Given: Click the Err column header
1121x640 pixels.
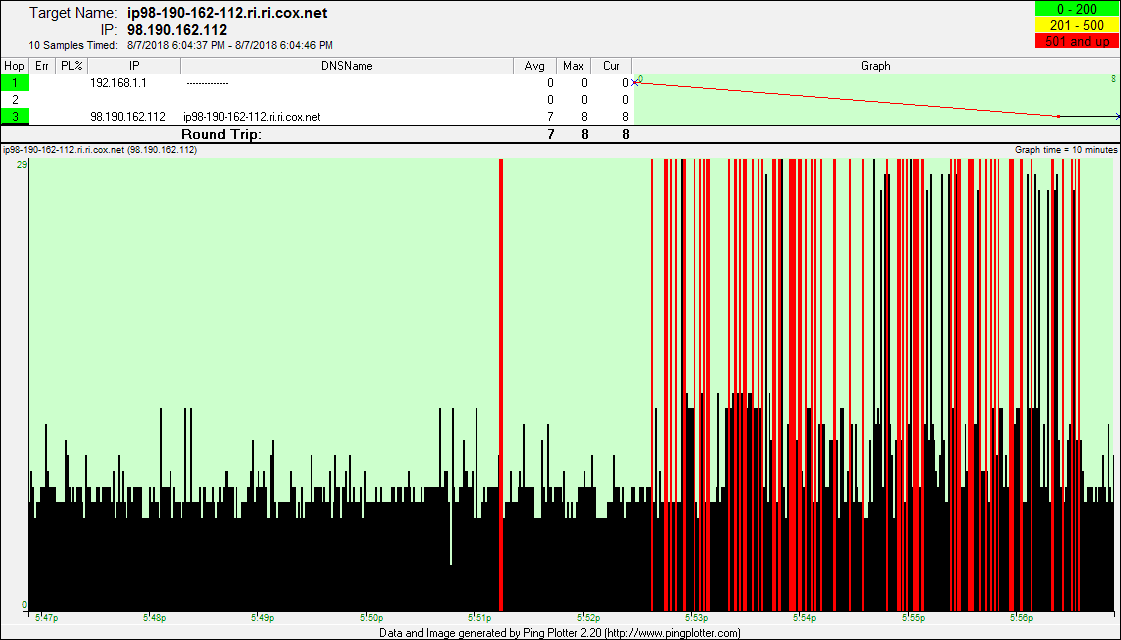Looking at the screenshot, I should pyautogui.click(x=42, y=66).
